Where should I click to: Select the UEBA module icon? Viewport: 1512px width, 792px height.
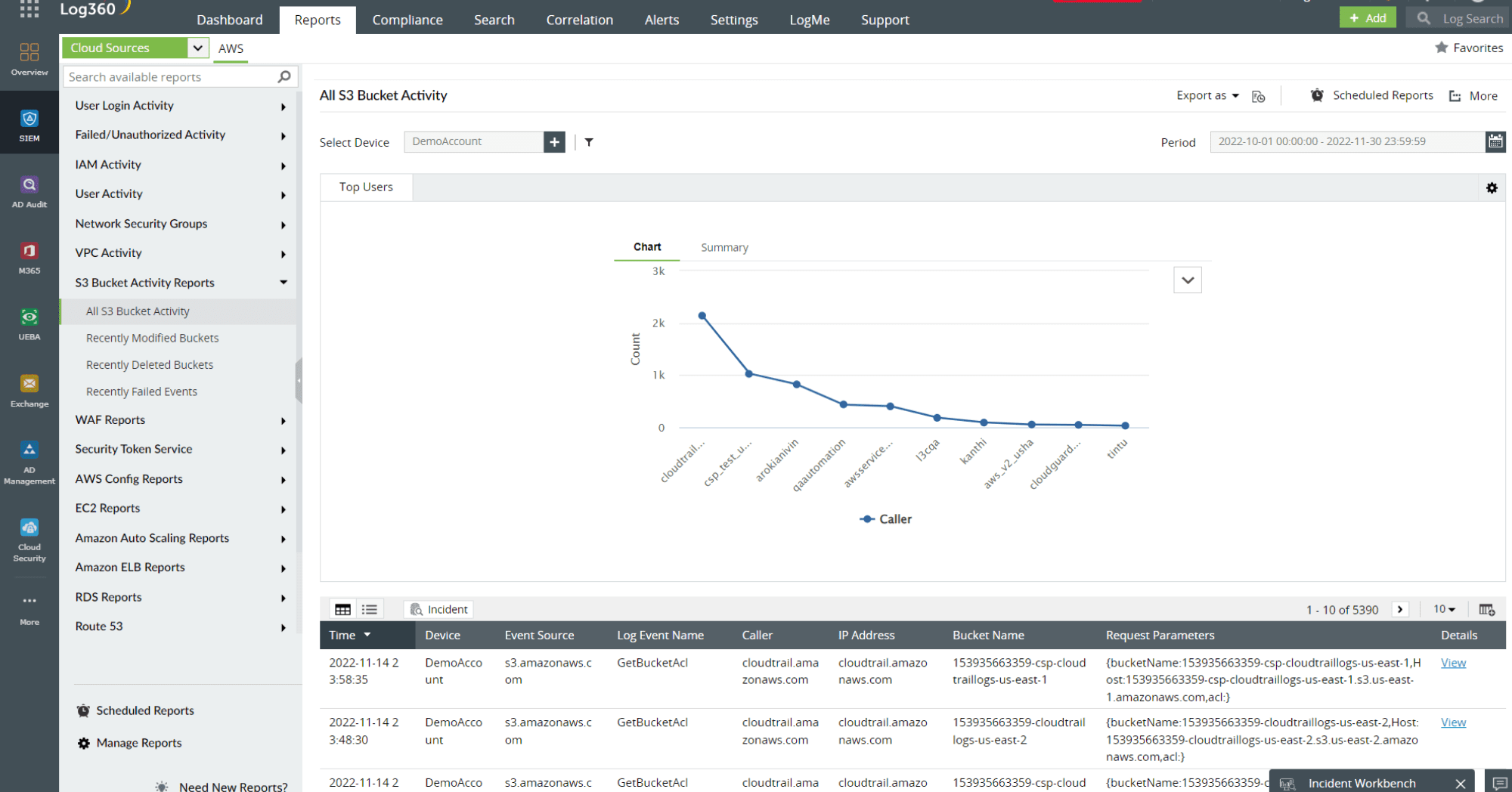click(29, 321)
